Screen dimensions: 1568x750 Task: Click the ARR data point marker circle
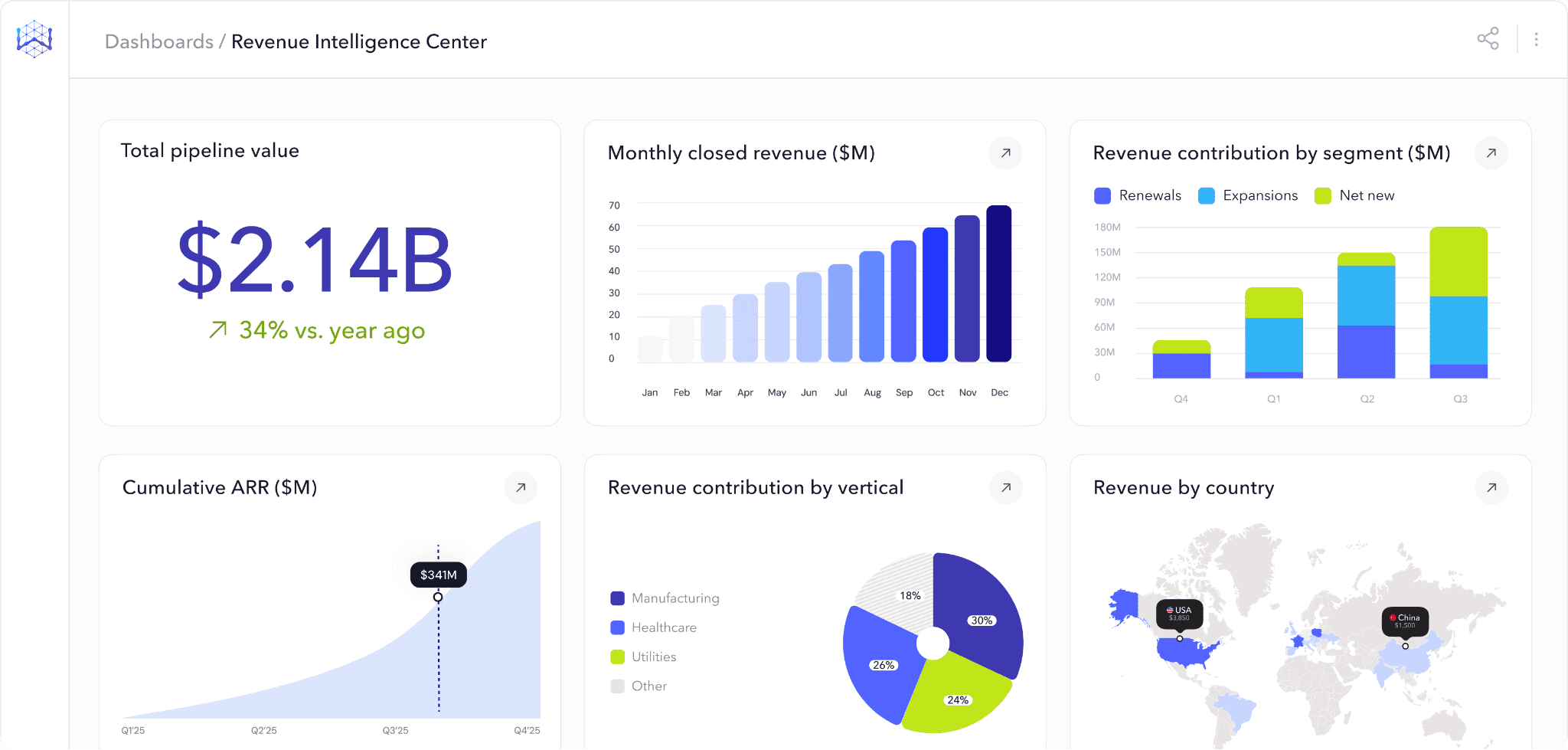438,597
